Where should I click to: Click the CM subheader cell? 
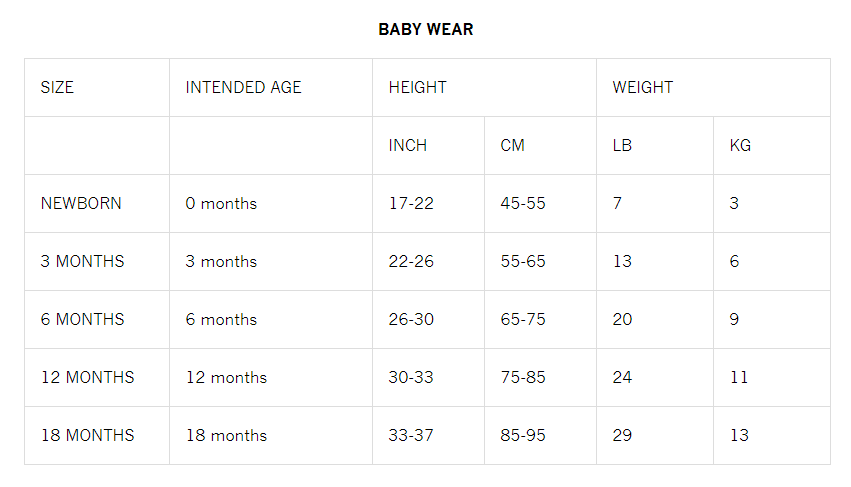click(x=512, y=146)
